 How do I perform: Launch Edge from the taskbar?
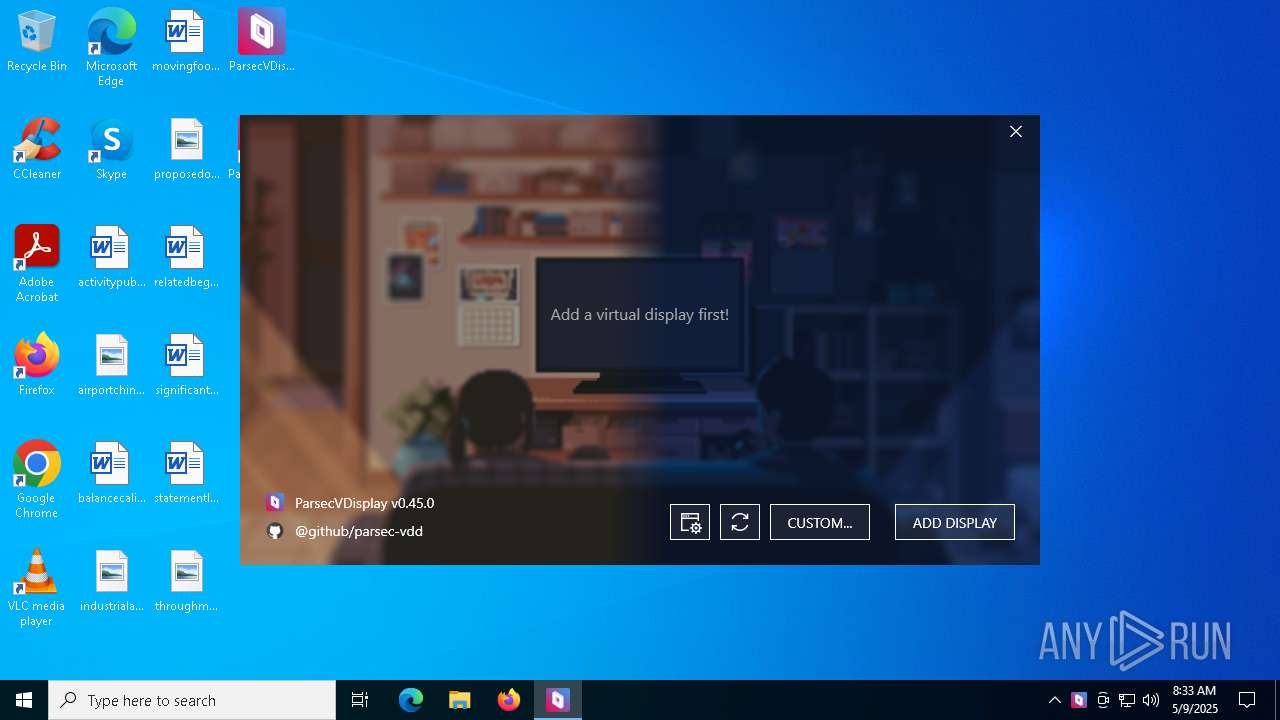411,700
